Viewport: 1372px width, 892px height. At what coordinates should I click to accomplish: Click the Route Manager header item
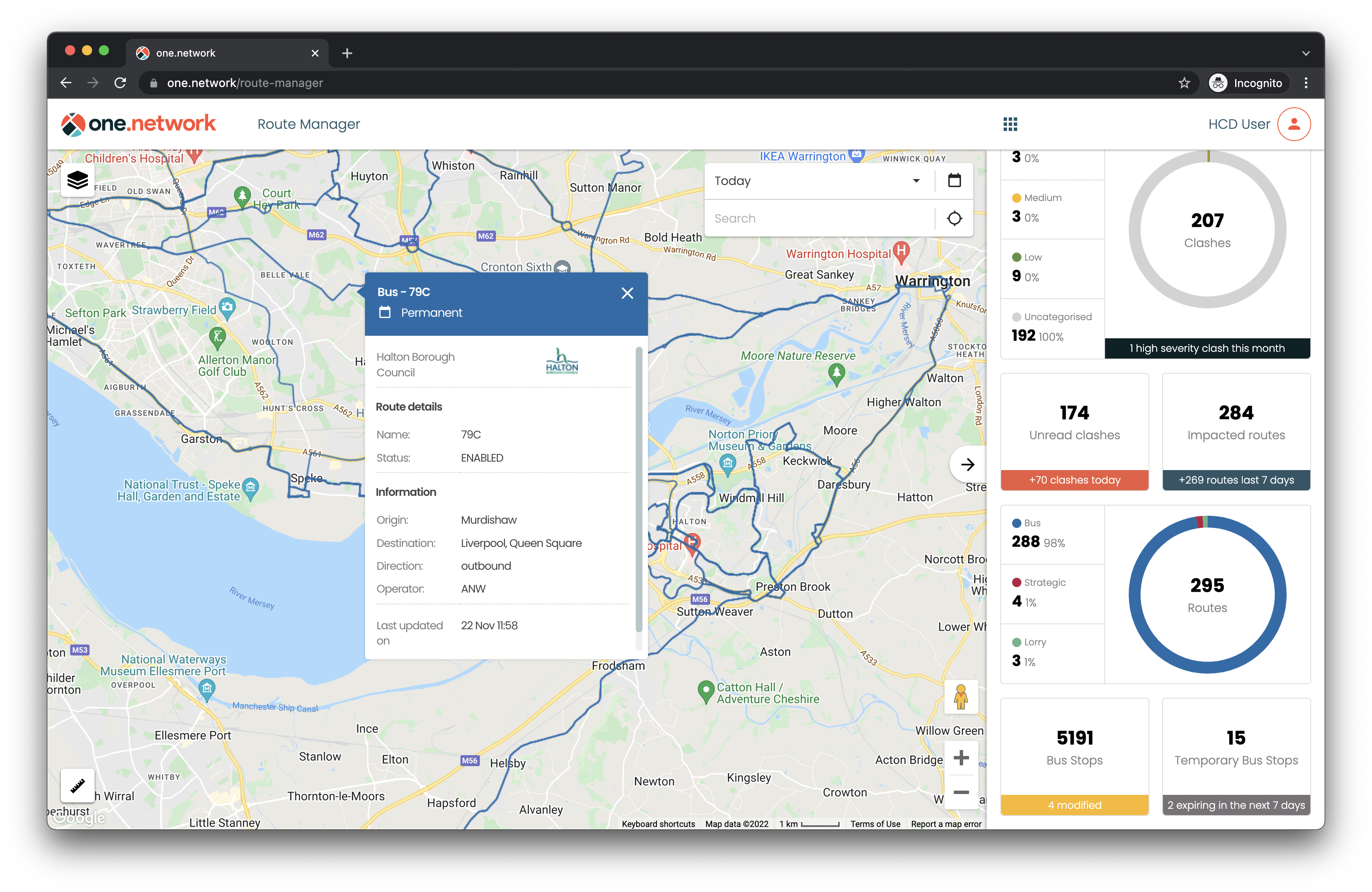click(308, 124)
